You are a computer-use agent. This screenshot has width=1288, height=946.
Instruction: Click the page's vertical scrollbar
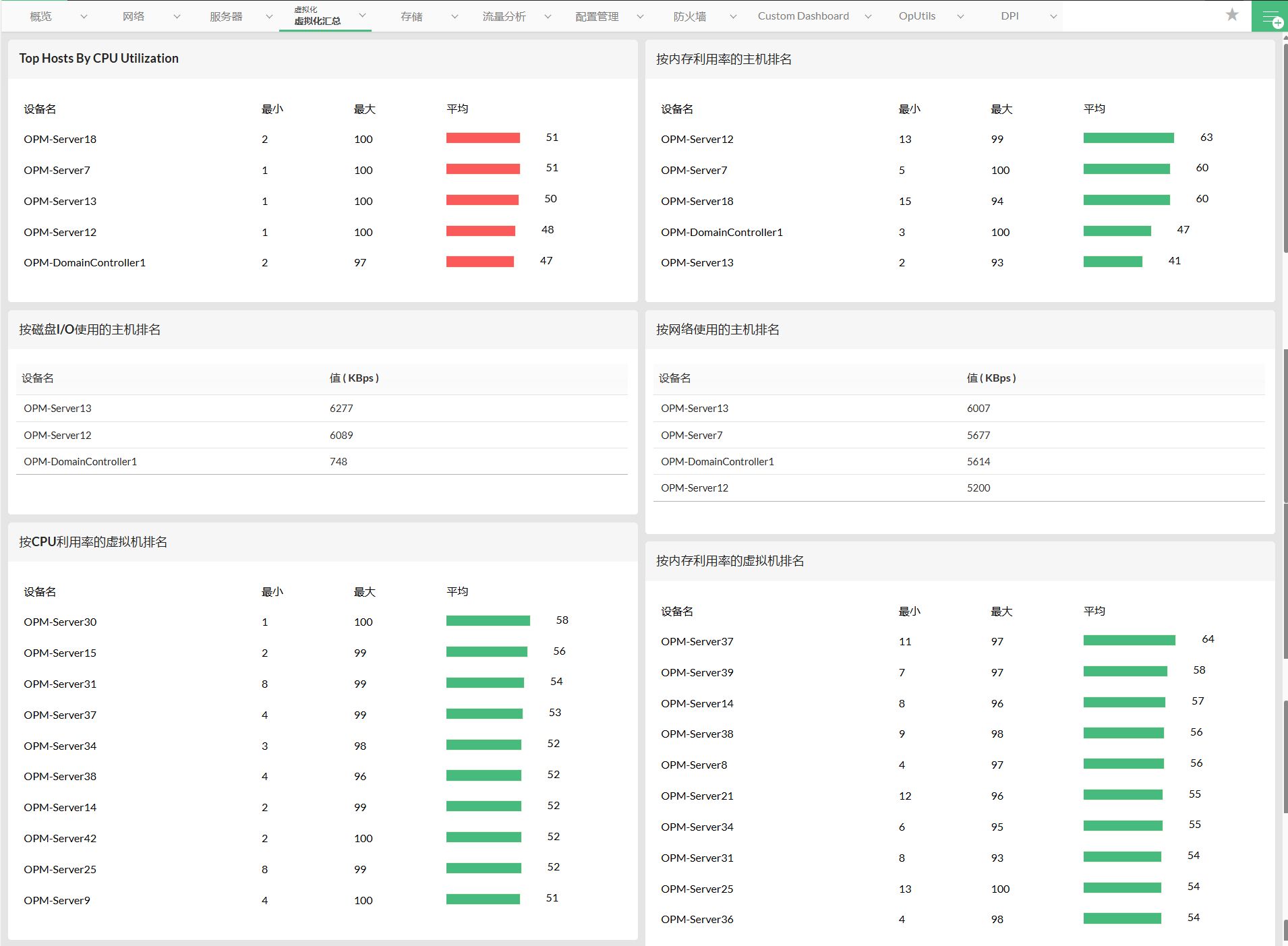pos(1285,472)
